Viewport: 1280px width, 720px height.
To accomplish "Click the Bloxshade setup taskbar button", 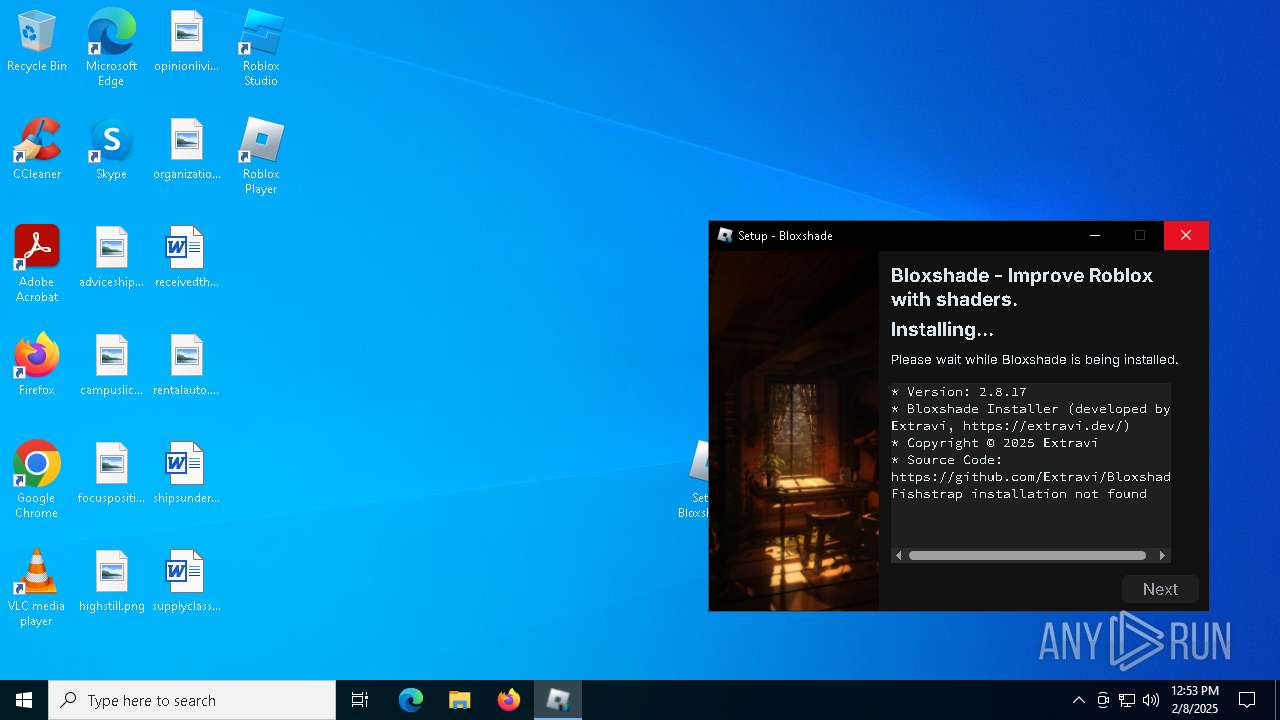I will point(558,700).
